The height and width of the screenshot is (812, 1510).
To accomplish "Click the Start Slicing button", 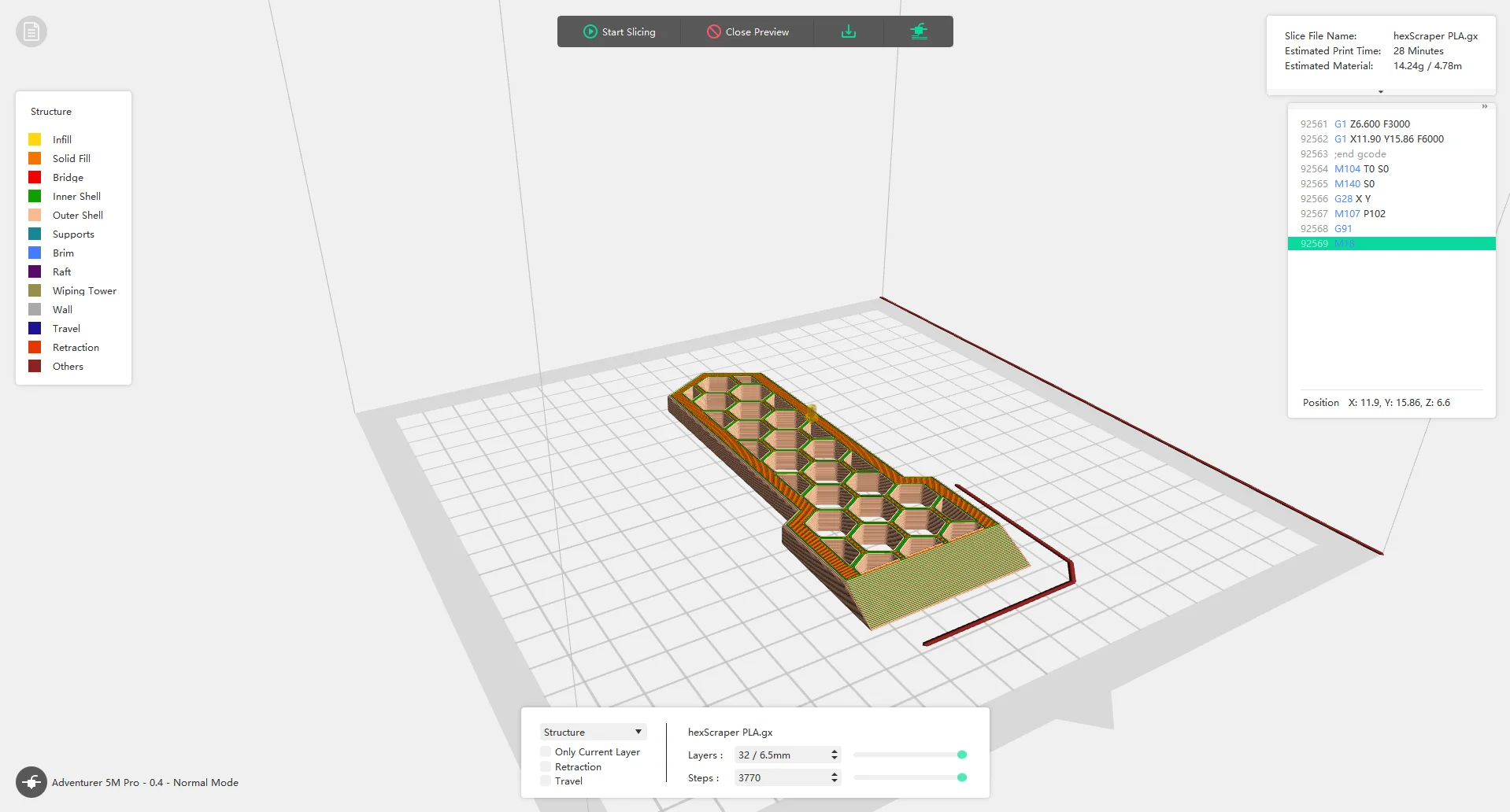I will (620, 31).
